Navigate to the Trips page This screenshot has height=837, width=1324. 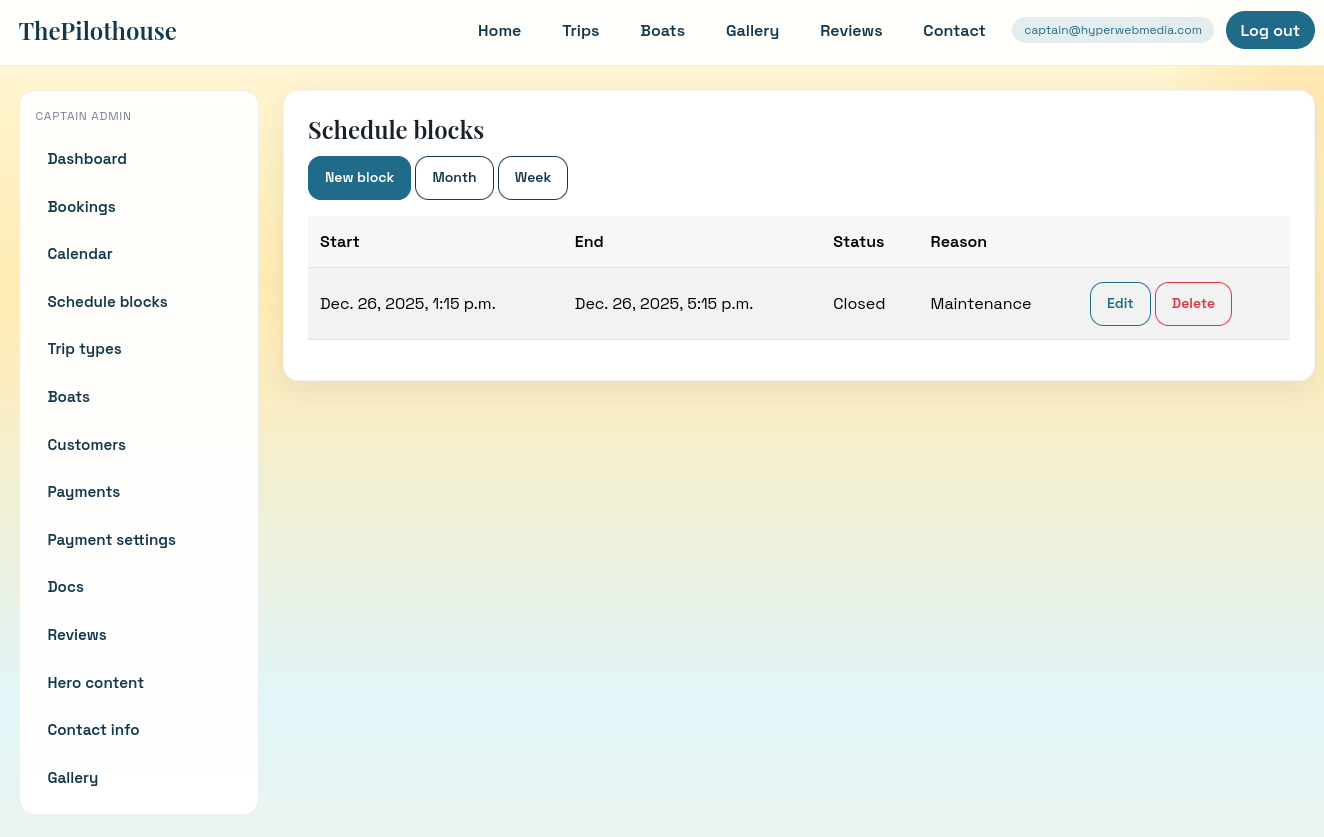click(x=580, y=31)
